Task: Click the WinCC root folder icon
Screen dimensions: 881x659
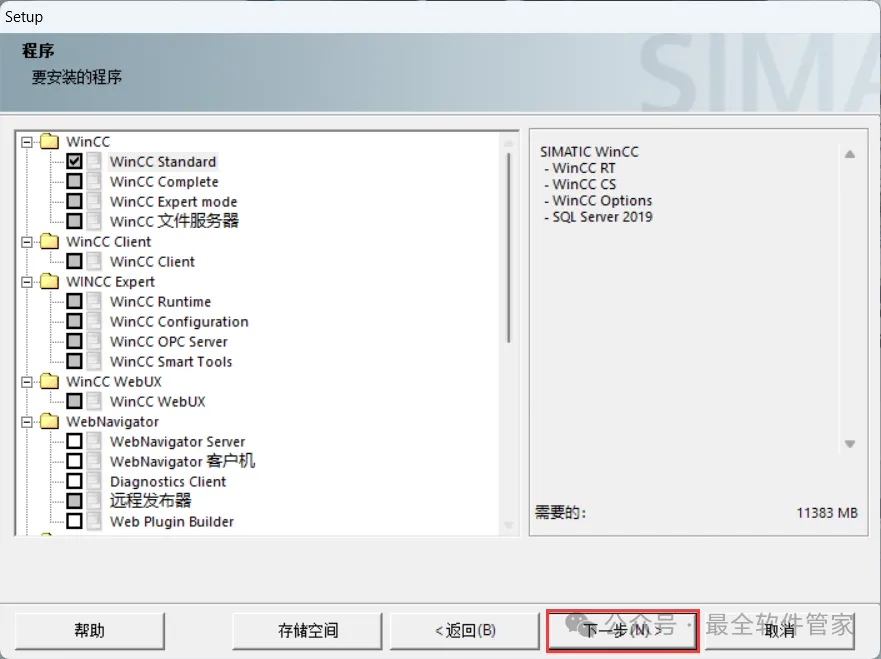Action: click(49, 142)
